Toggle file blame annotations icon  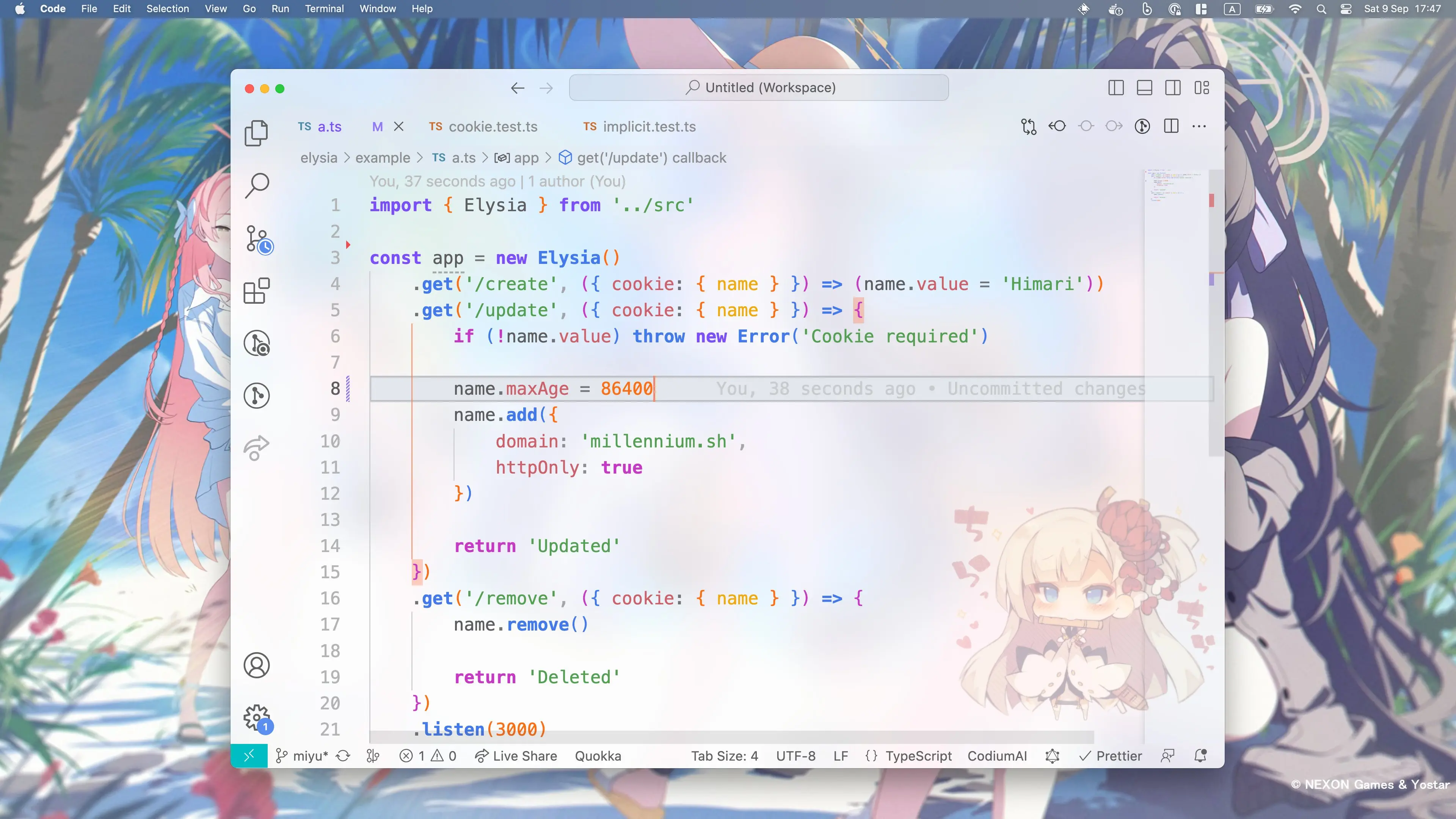pos(1142,126)
